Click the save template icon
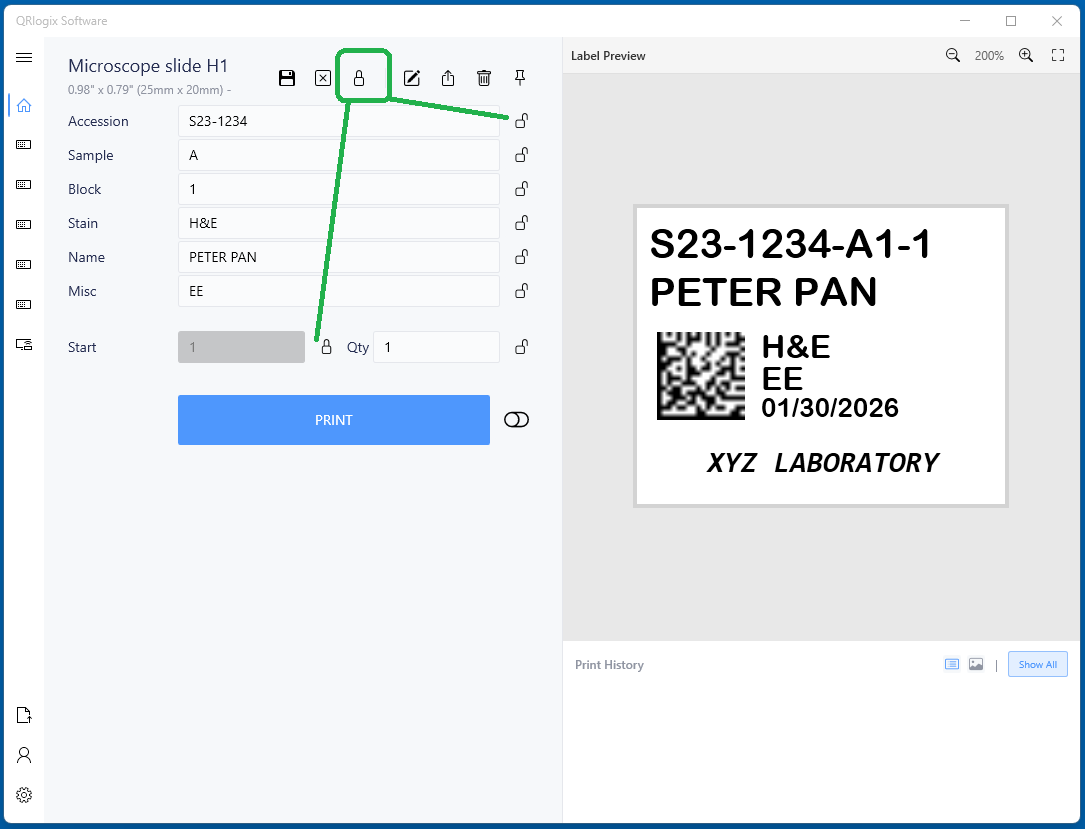 pyautogui.click(x=287, y=78)
